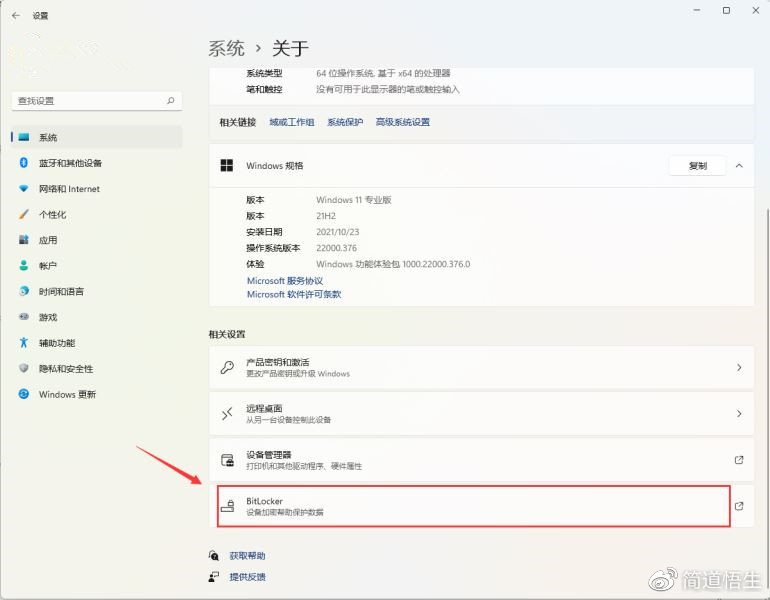The width and height of the screenshot is (770, 600).
Task: Click the key icon for 产品密钥和激活
Action: click(227, 367)
